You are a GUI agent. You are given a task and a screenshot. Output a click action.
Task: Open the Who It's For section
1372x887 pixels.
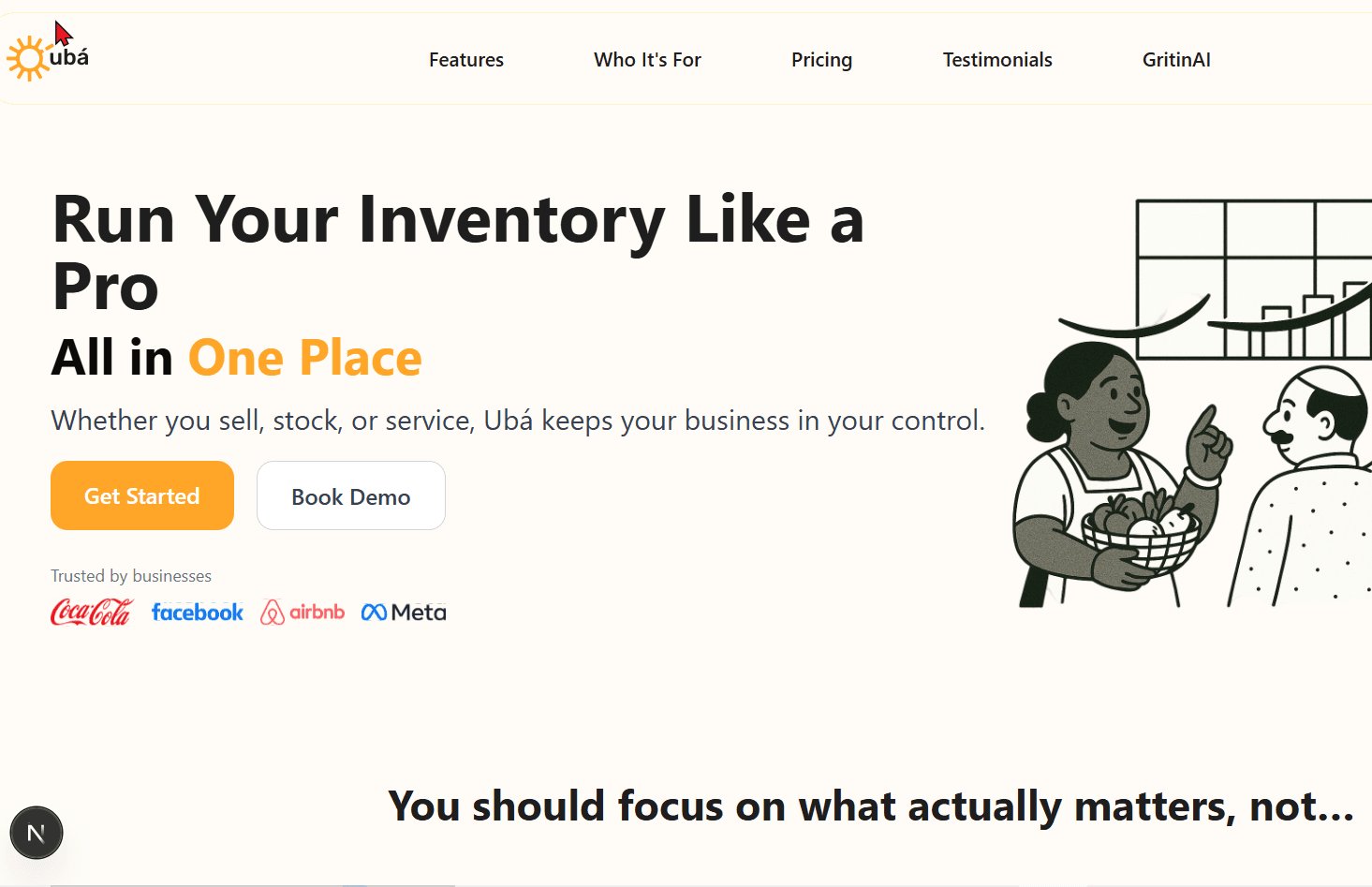pyautogui.click(x=647, y=60)
